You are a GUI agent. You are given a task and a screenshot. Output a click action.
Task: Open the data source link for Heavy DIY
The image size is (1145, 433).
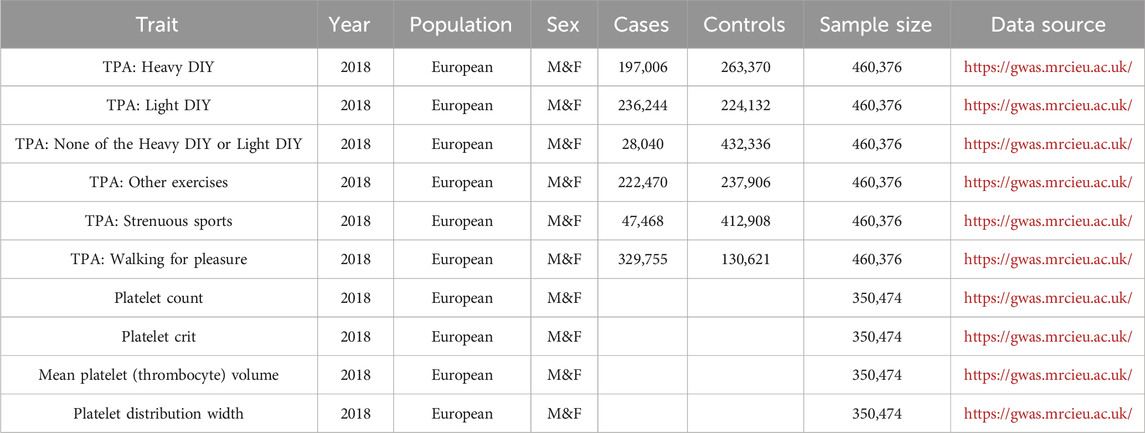(1048, 66)
